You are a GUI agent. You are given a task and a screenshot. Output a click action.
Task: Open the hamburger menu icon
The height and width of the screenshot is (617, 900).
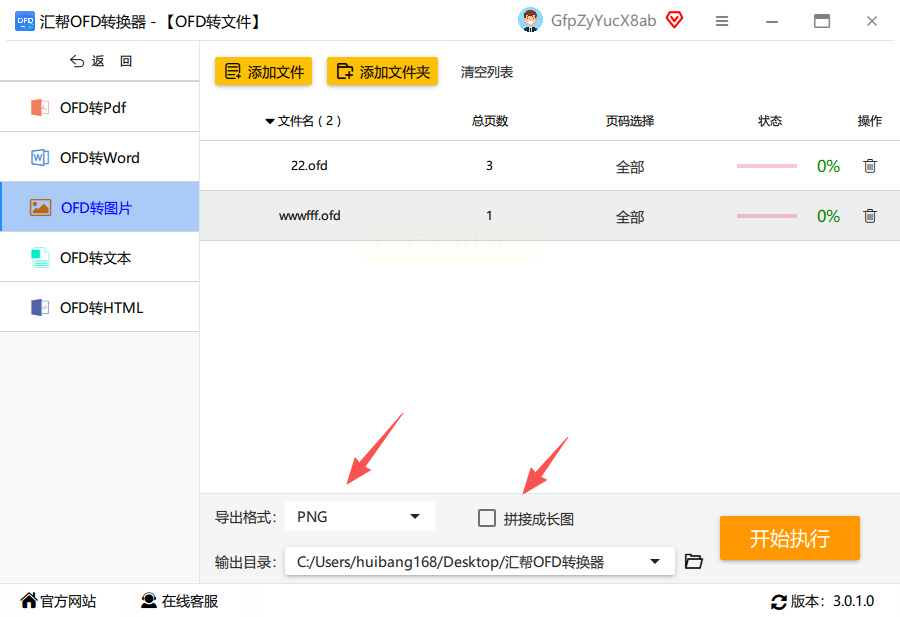click(x=721, y=21)
